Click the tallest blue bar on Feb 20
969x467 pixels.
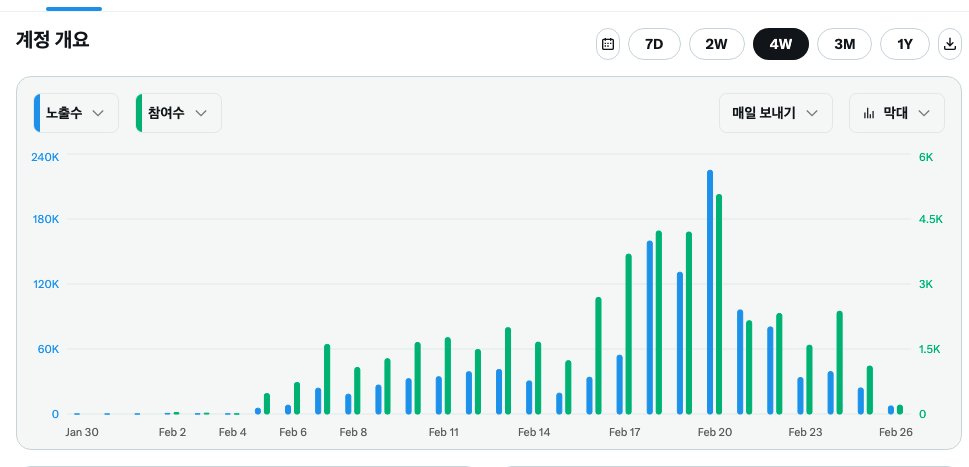pos(710,292)
